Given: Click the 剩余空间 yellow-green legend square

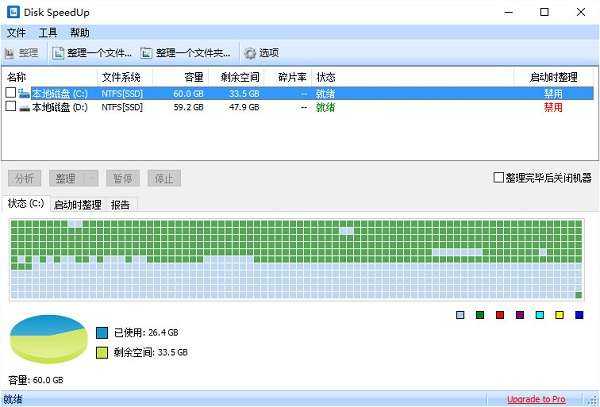Looking at the screenshot, I should tap(102, 353).
